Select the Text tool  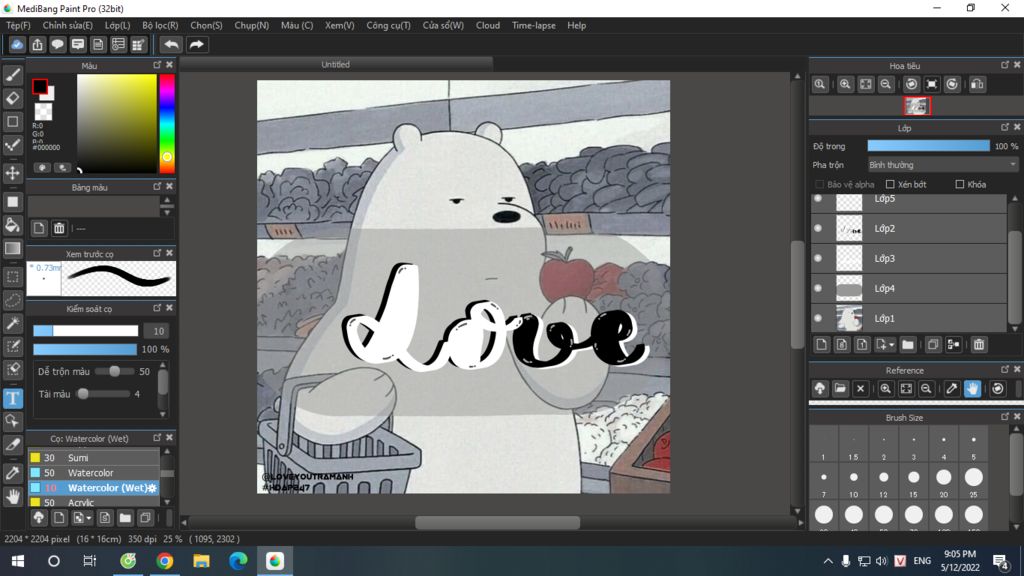(12, 398)
